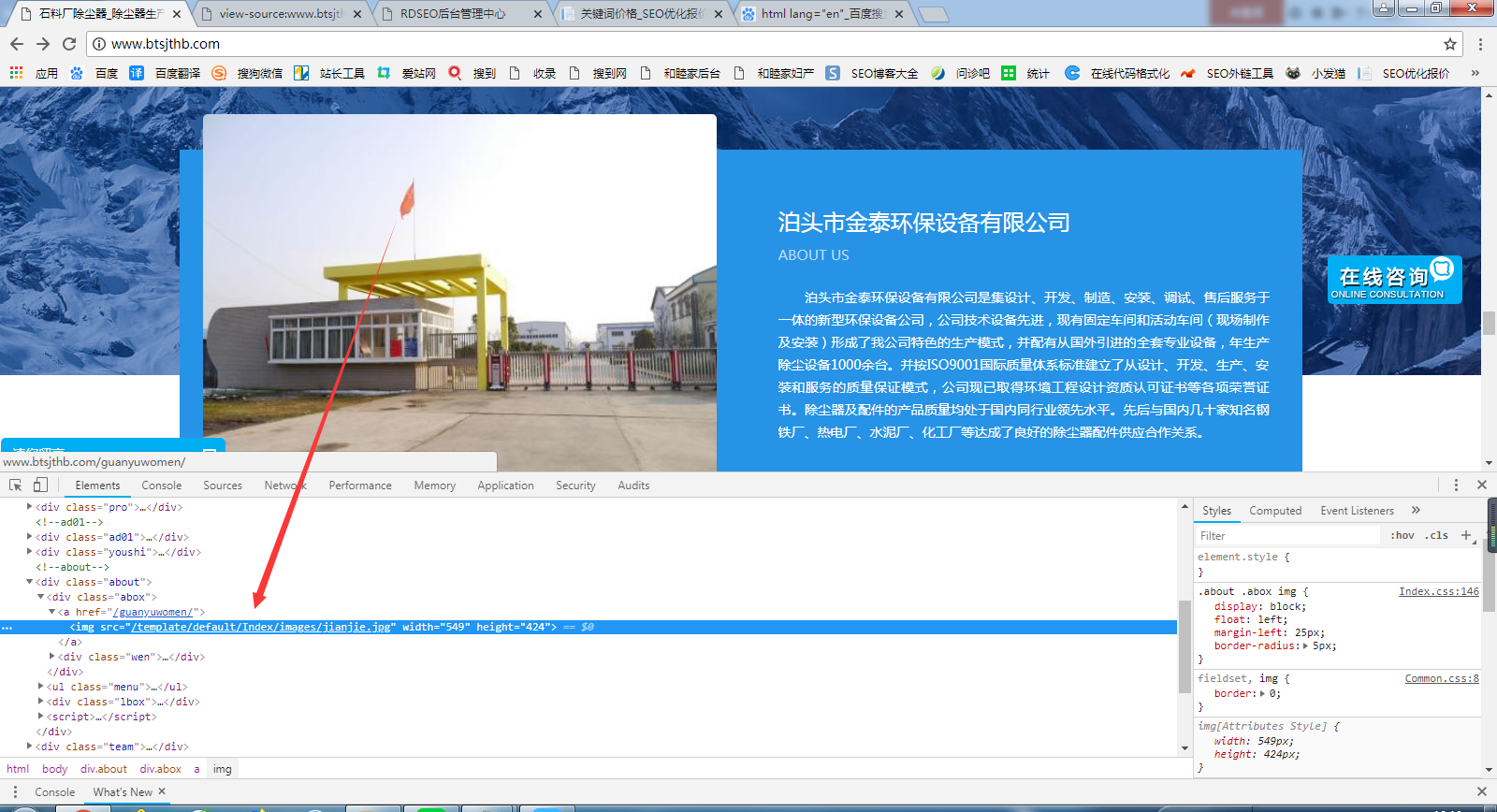Focus the Styles Filter input field

coord(1287,536)
